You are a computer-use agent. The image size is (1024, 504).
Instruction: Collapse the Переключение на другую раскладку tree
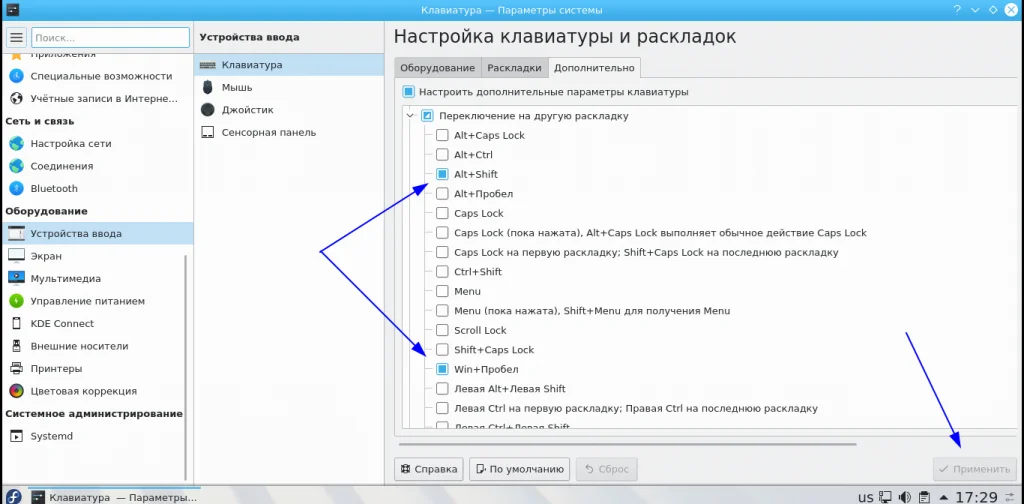click(x=410, y=116)
